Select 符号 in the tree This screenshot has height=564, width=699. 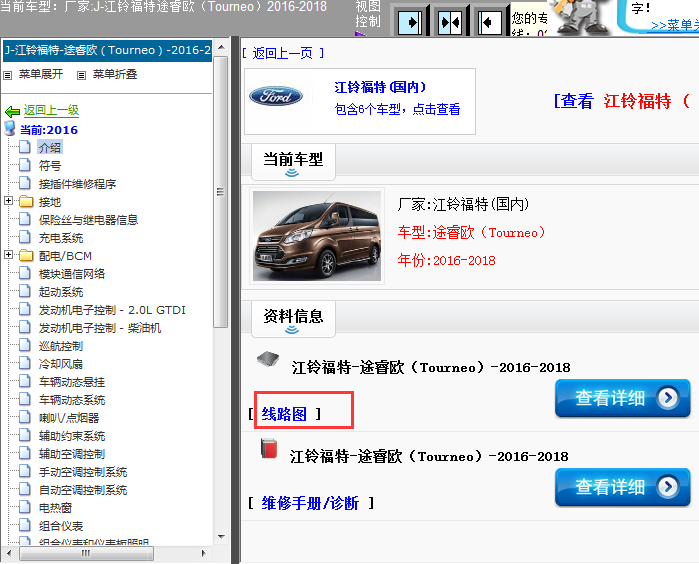(x=49, y=166)
